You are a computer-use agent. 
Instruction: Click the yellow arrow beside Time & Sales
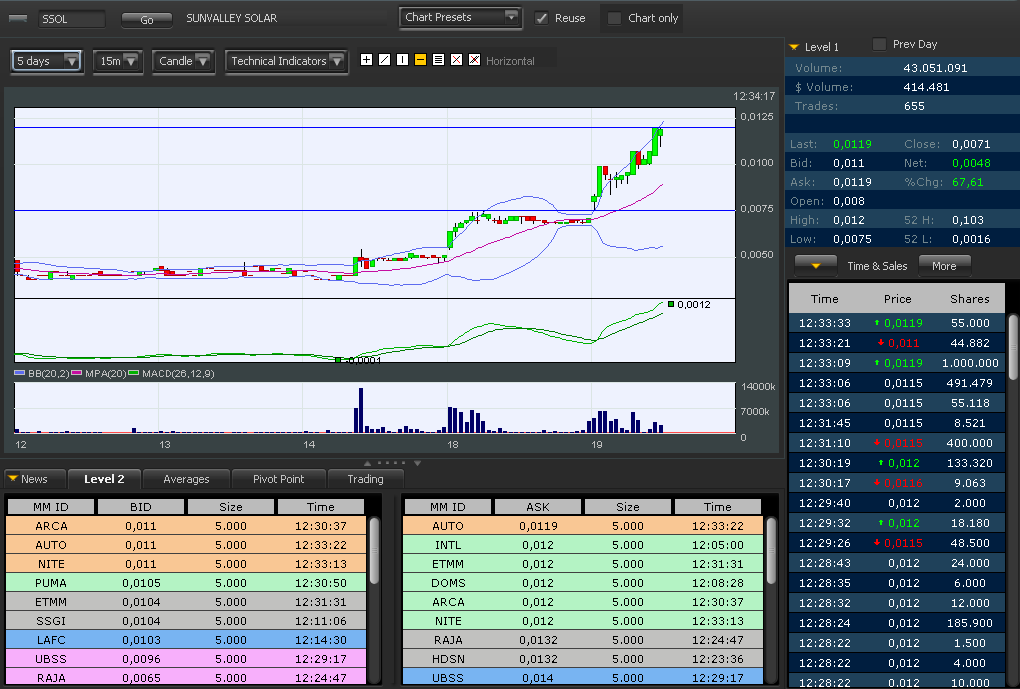816,265
